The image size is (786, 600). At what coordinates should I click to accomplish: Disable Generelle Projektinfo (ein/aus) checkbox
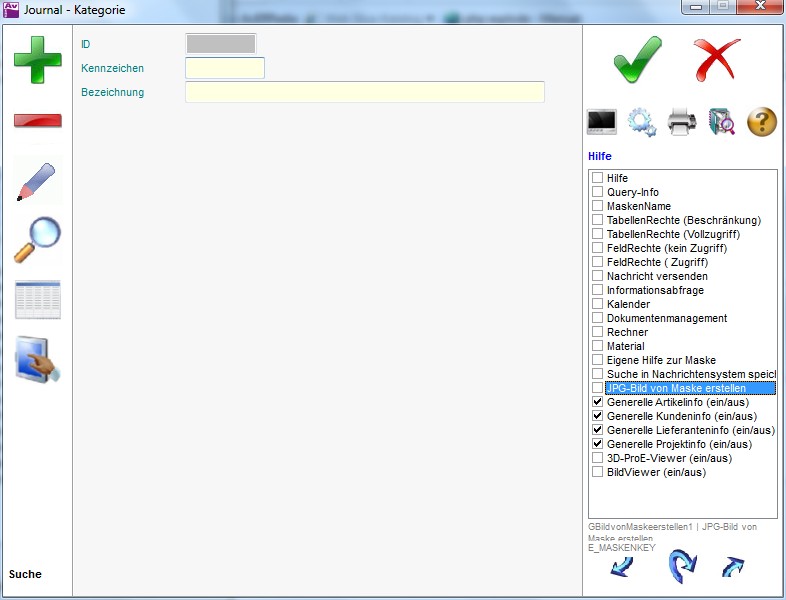click(x=598, y=444)
